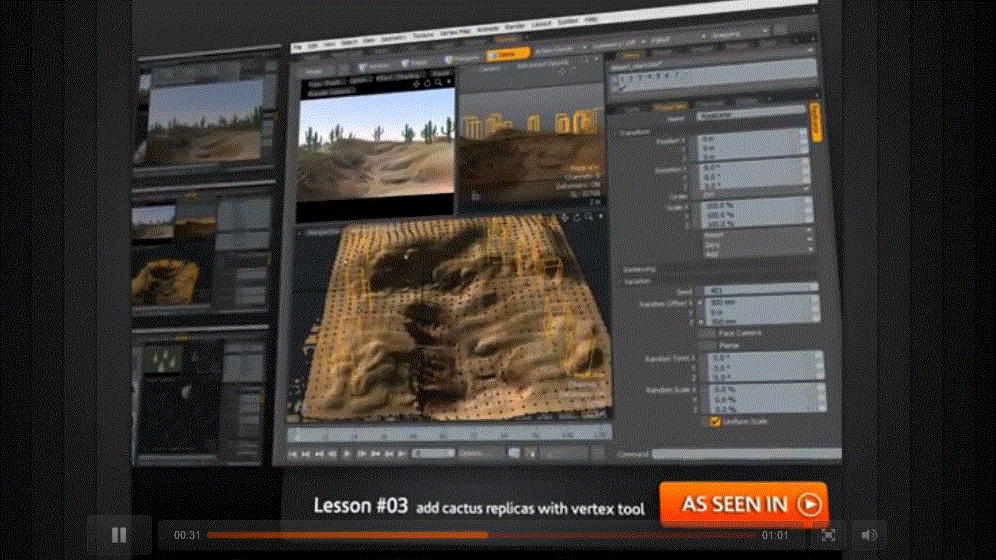Image resolution: width=996 pixels, height=560 pixels.
Task: Play the timeline animation forward
Action: click(x=347, y=453)
